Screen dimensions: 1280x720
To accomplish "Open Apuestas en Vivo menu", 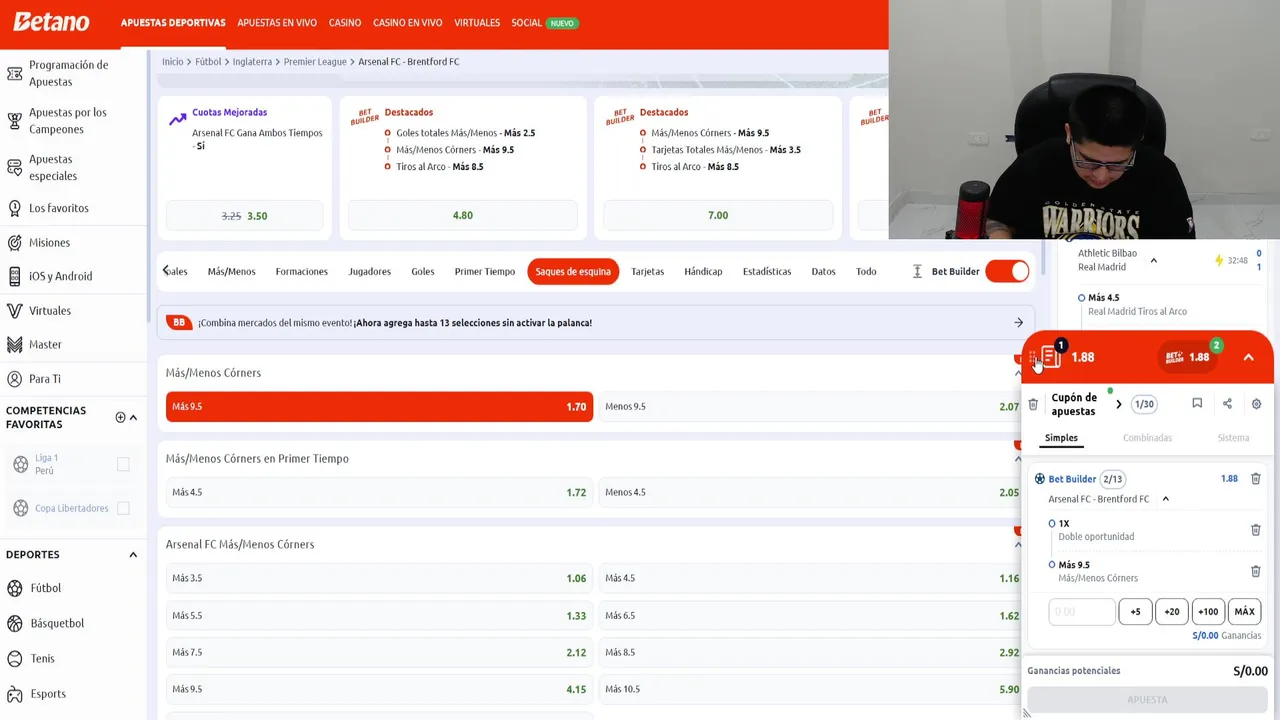I will [x=277, y=22].
